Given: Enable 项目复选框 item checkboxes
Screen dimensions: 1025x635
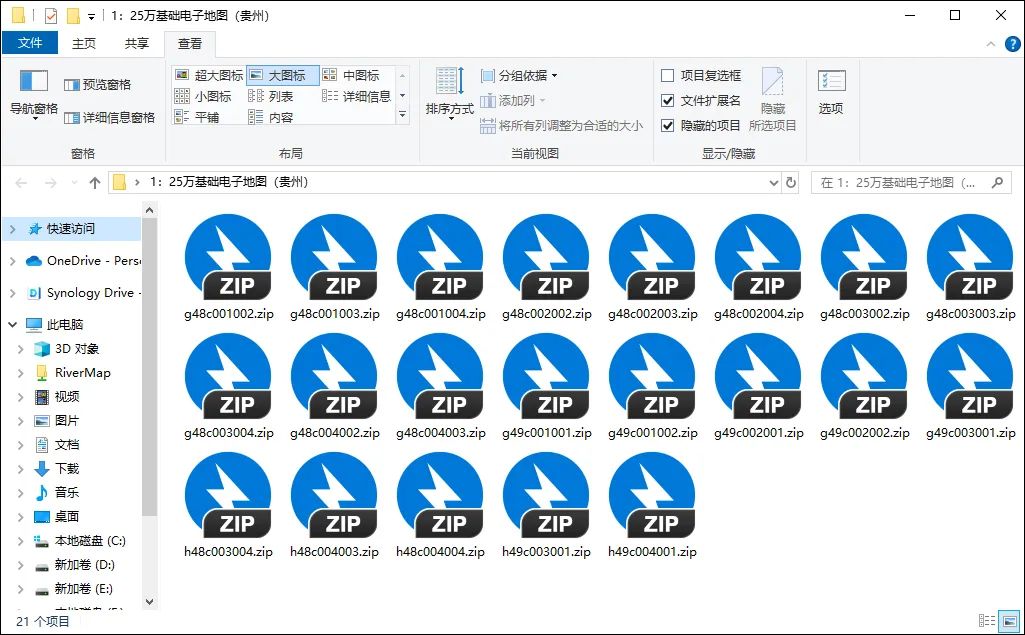Looking at the screenshot, I should (x=667, y=76).
